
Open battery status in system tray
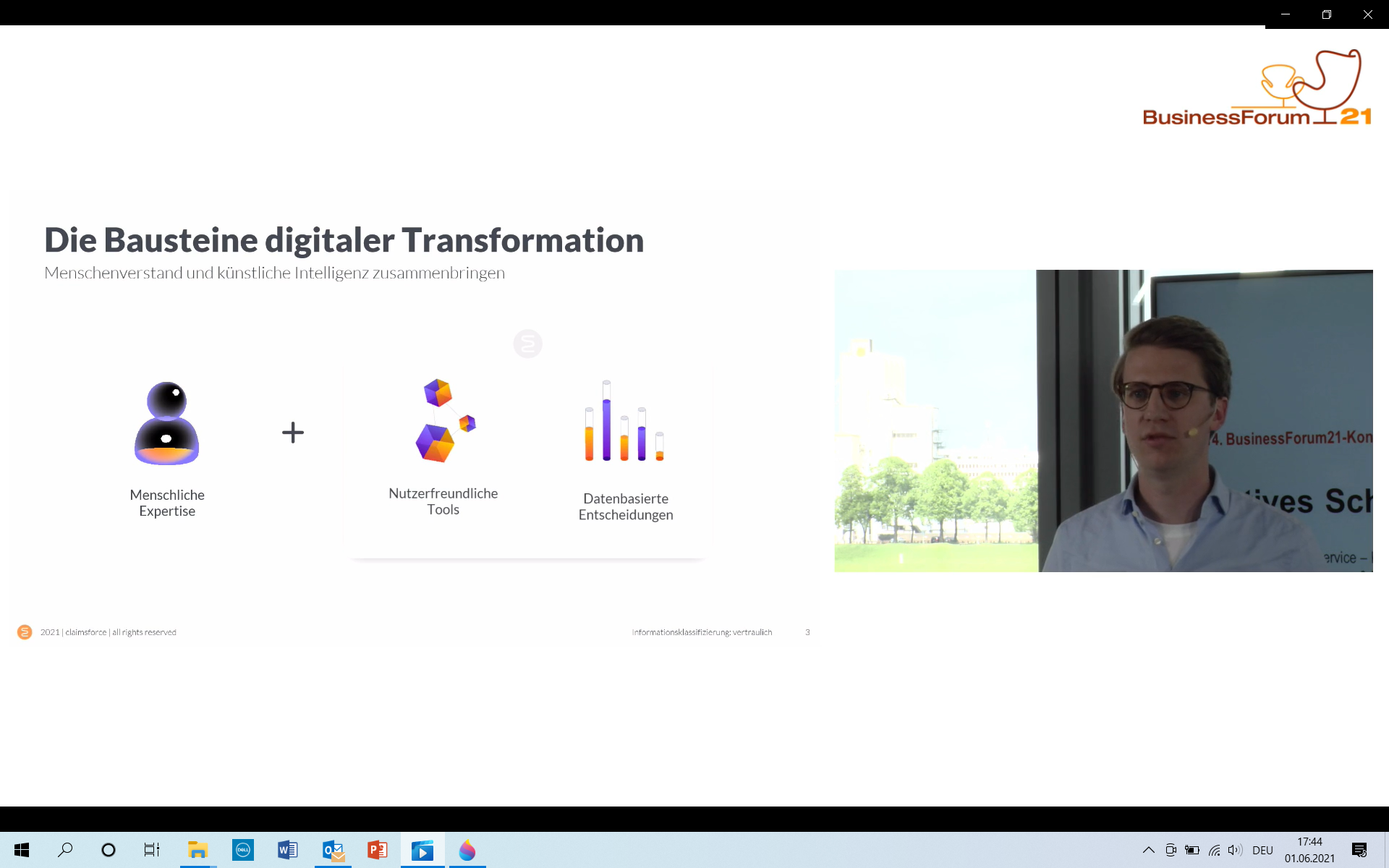(1192, 850)
